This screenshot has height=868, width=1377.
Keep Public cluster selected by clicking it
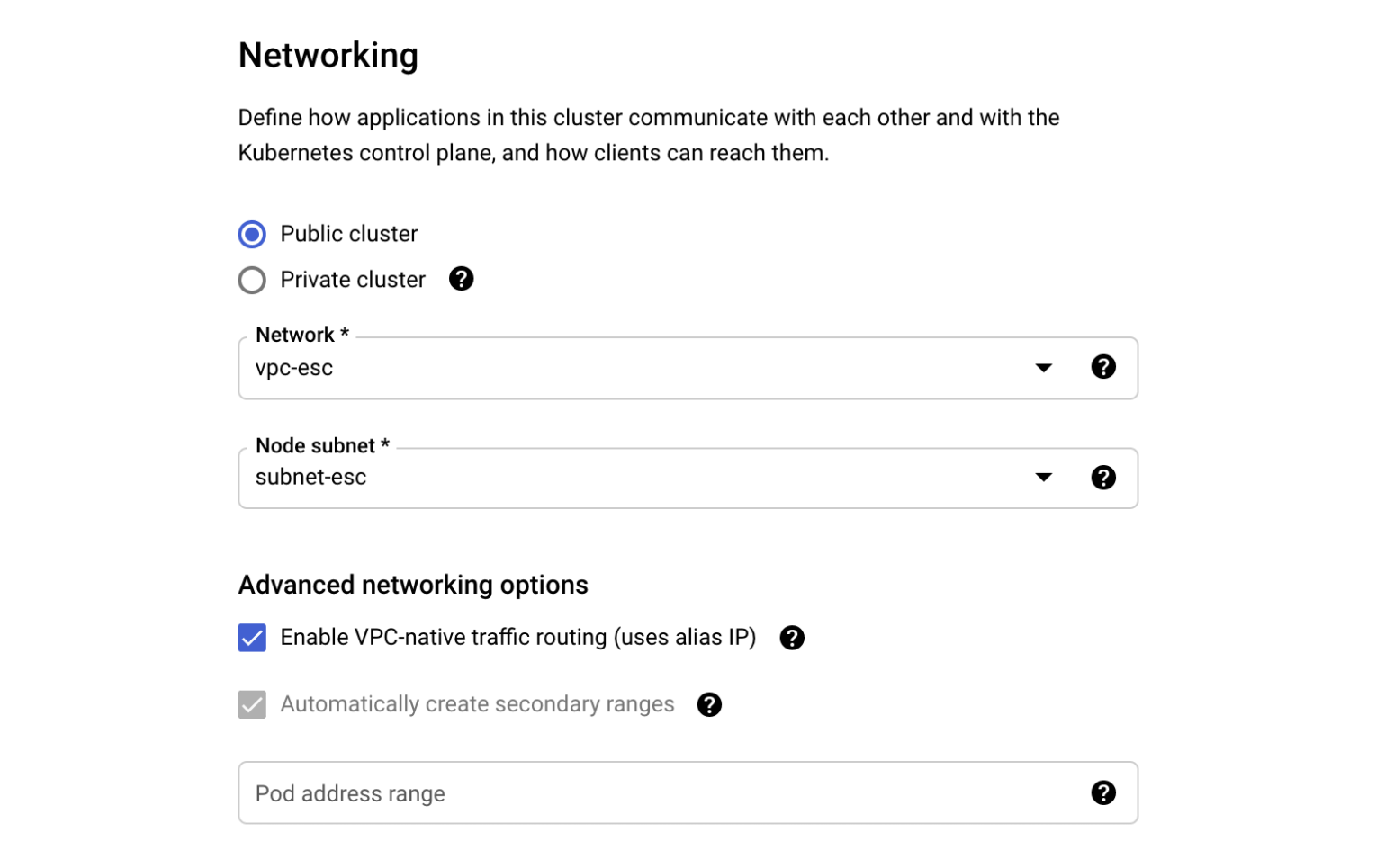point(252,234)
